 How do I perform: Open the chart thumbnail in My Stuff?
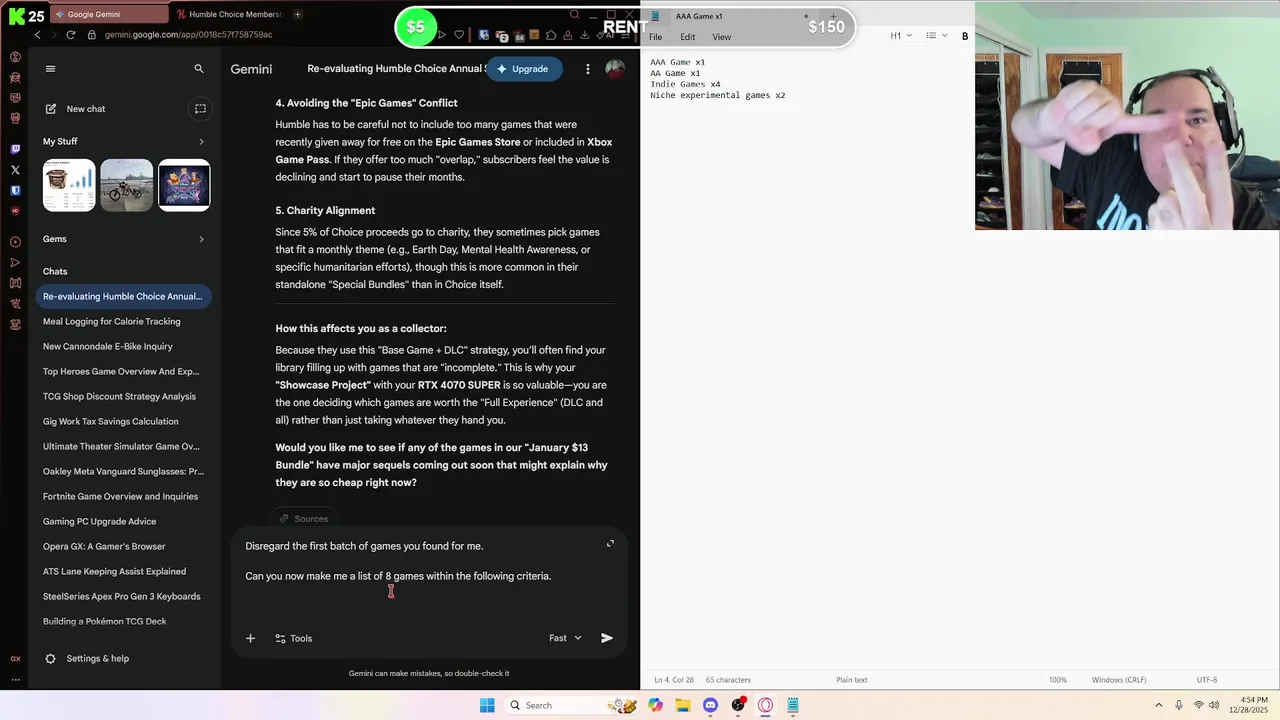69,185
